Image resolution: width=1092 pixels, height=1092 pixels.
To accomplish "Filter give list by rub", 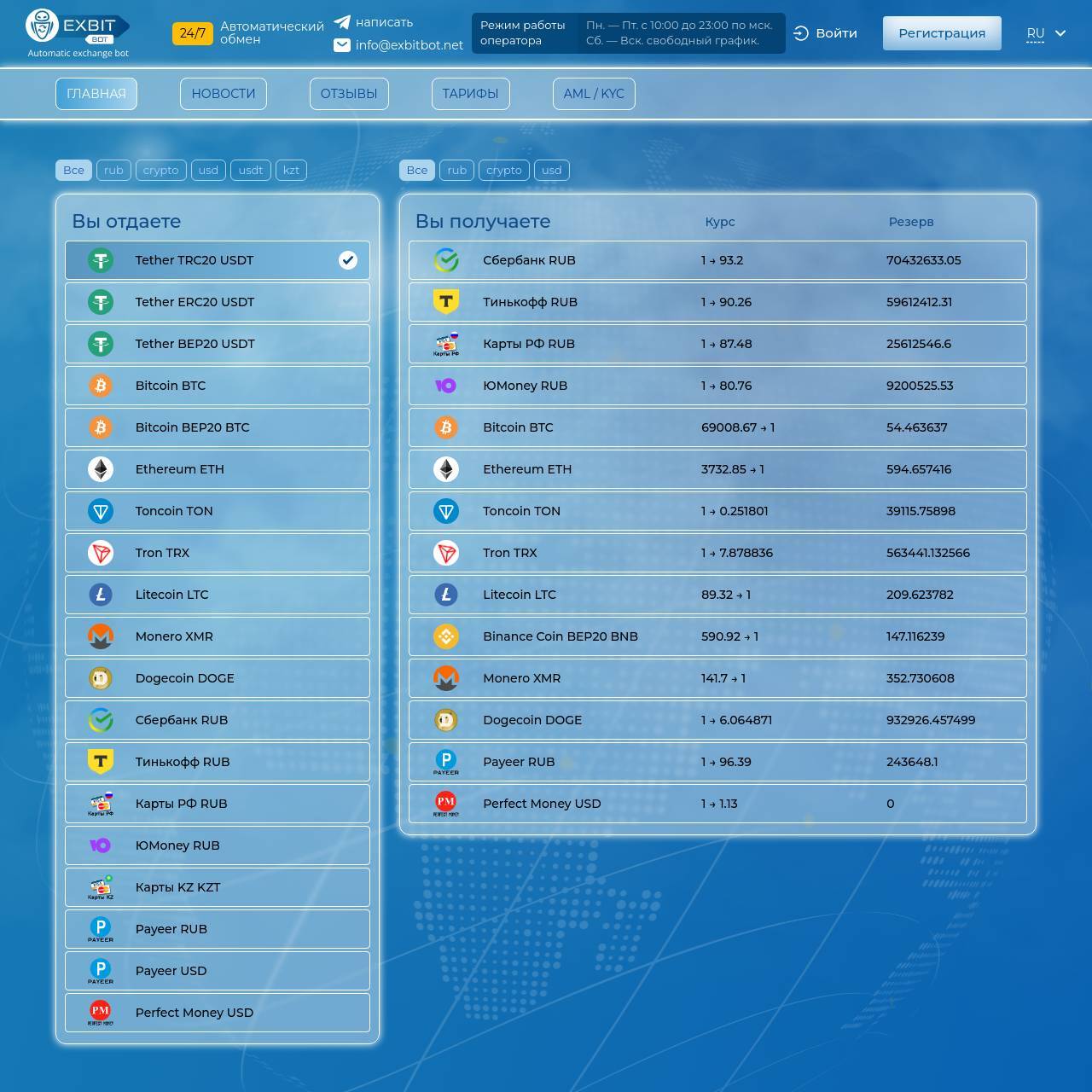I will pyautogui.click(x=113, y=170).
